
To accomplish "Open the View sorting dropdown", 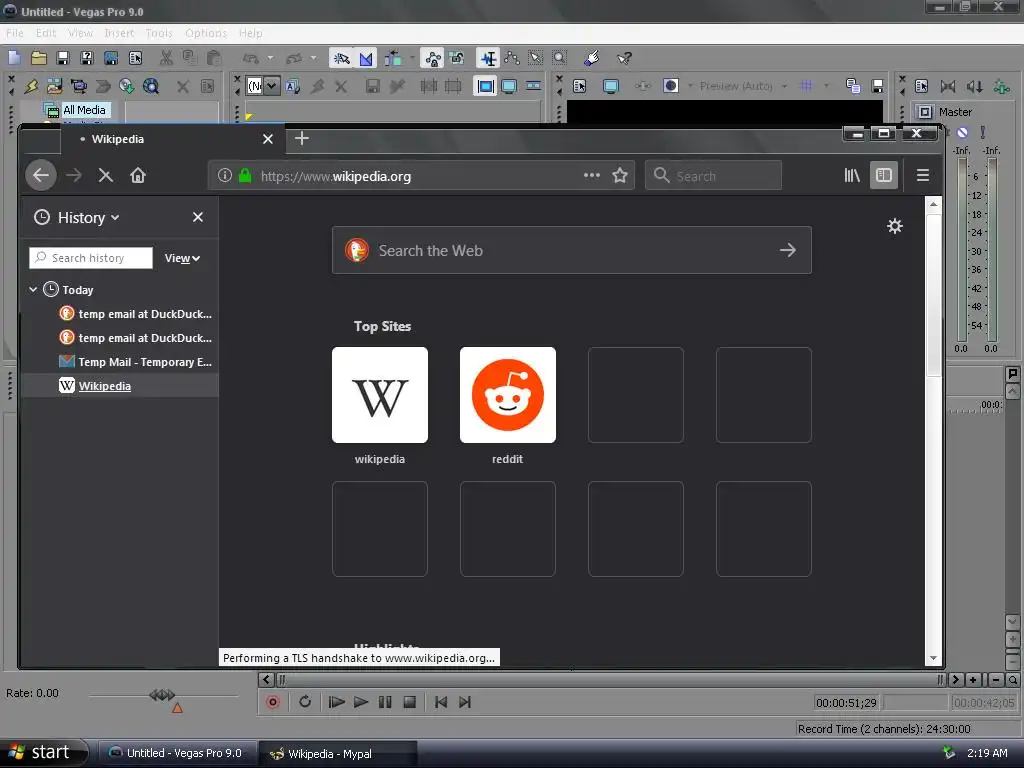I will click(x=182, y=259).
